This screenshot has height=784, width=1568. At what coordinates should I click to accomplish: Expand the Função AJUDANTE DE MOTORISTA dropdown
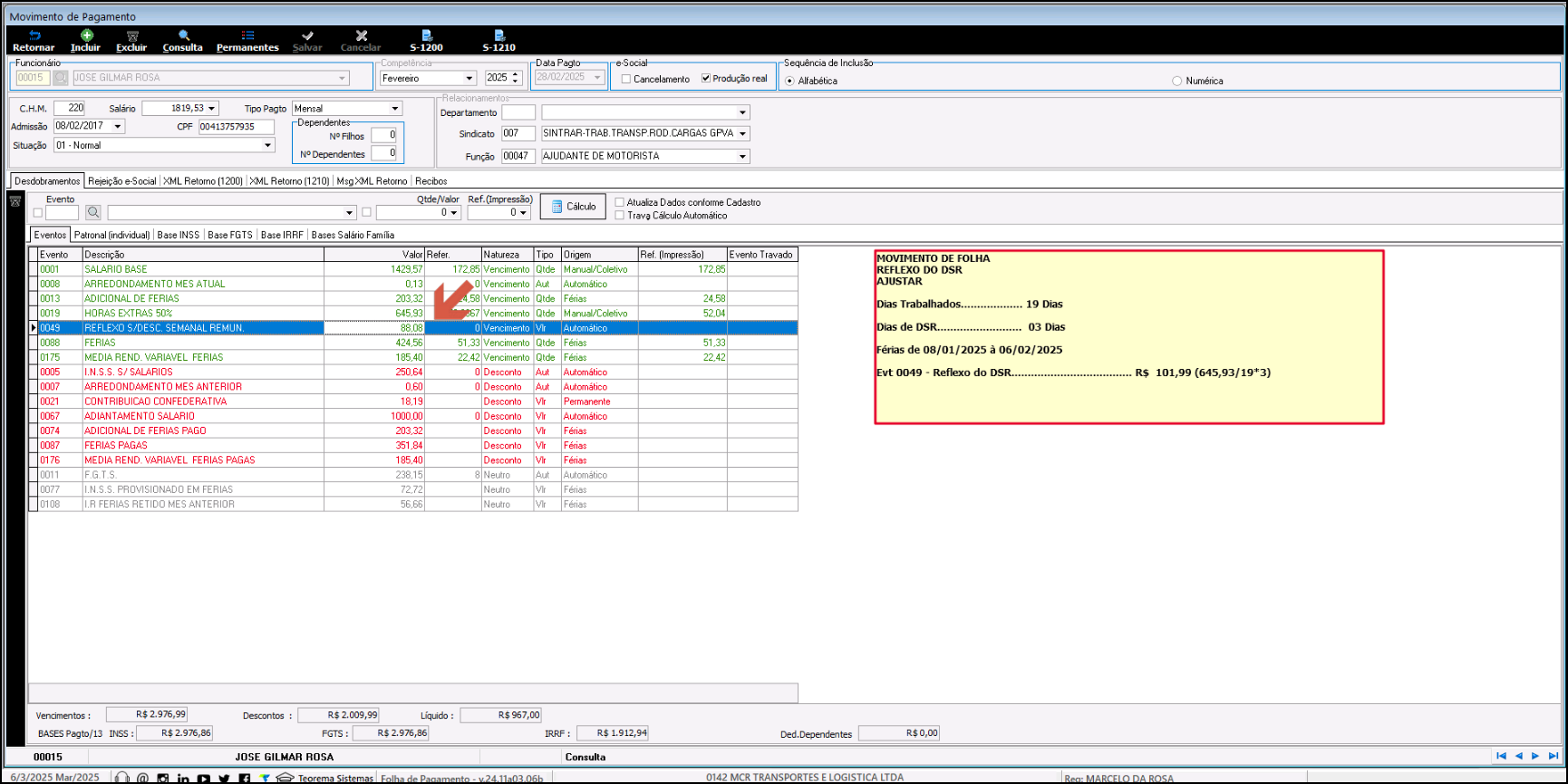(743, 156)
